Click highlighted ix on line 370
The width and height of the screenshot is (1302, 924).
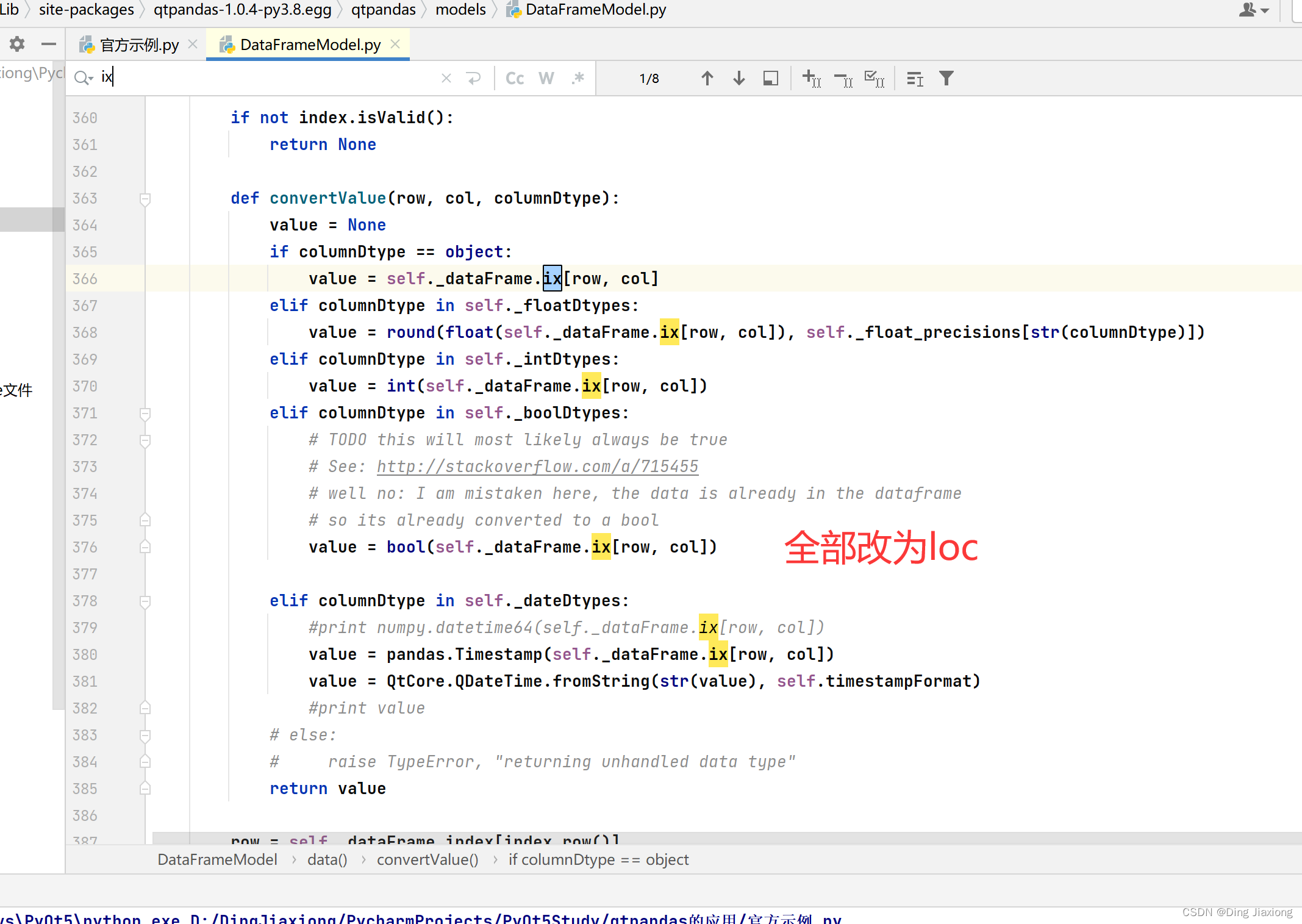(592, 386)
